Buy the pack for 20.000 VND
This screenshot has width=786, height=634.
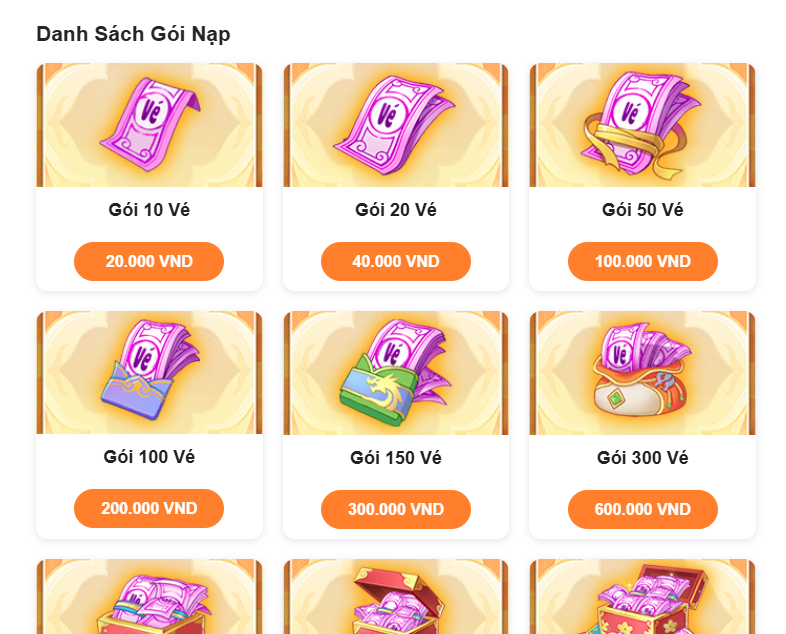(149, 261)
